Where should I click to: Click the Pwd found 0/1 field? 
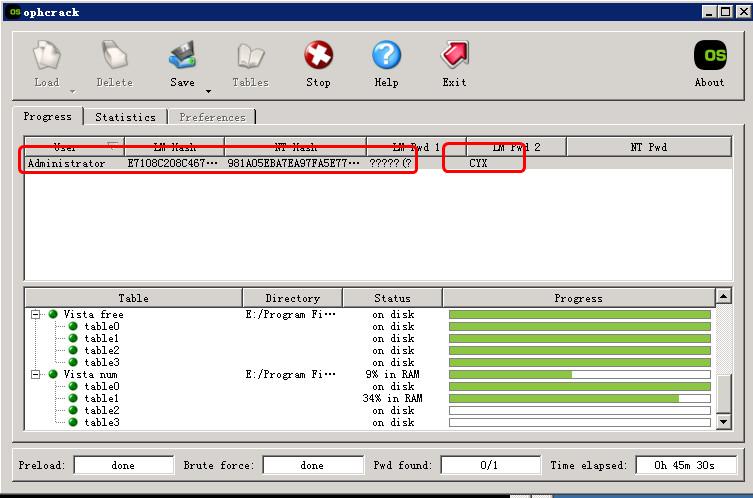click(x=490, y=465)
